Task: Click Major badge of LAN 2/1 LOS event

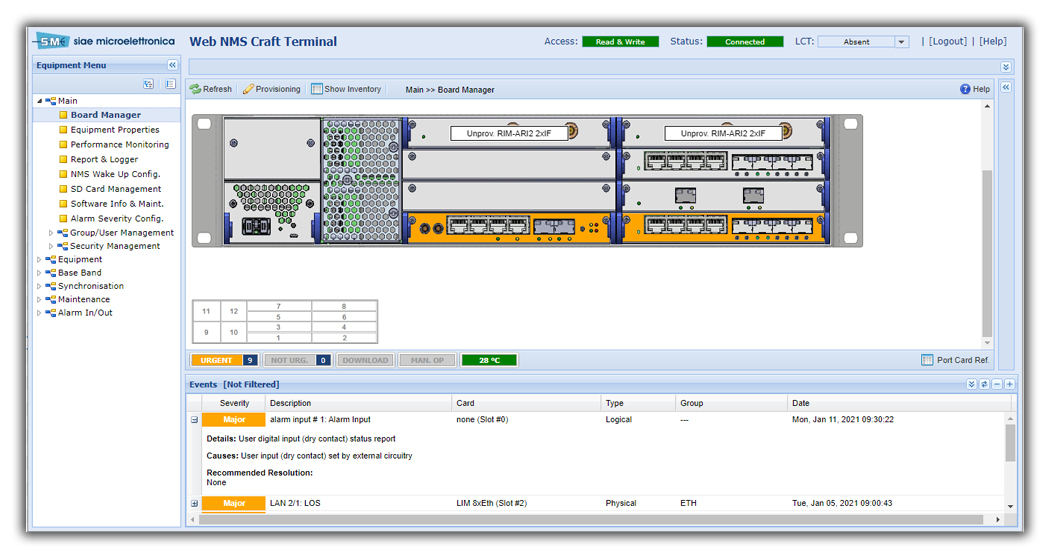Action: pyautogui.click(x=234, y=504)
